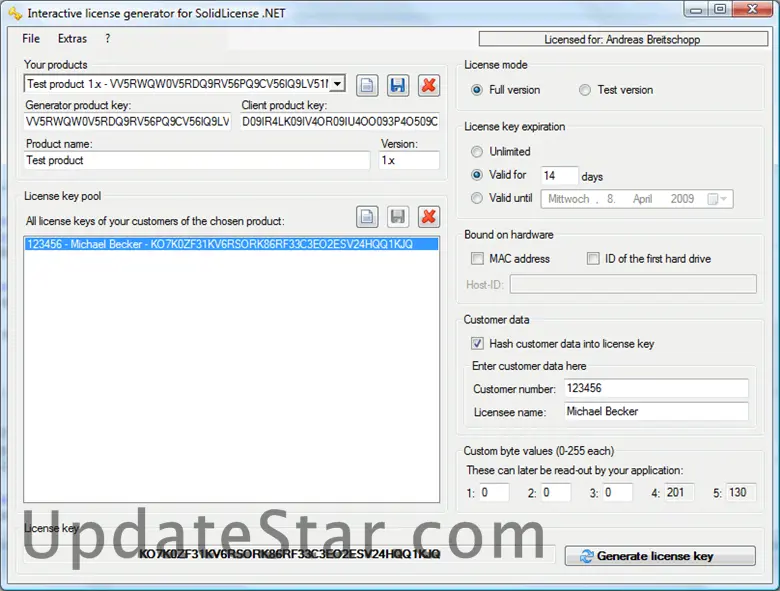780x591 pixels.
Task: Create a new product with the page icon
Action: pyautogui.click(x=367, y=86)
